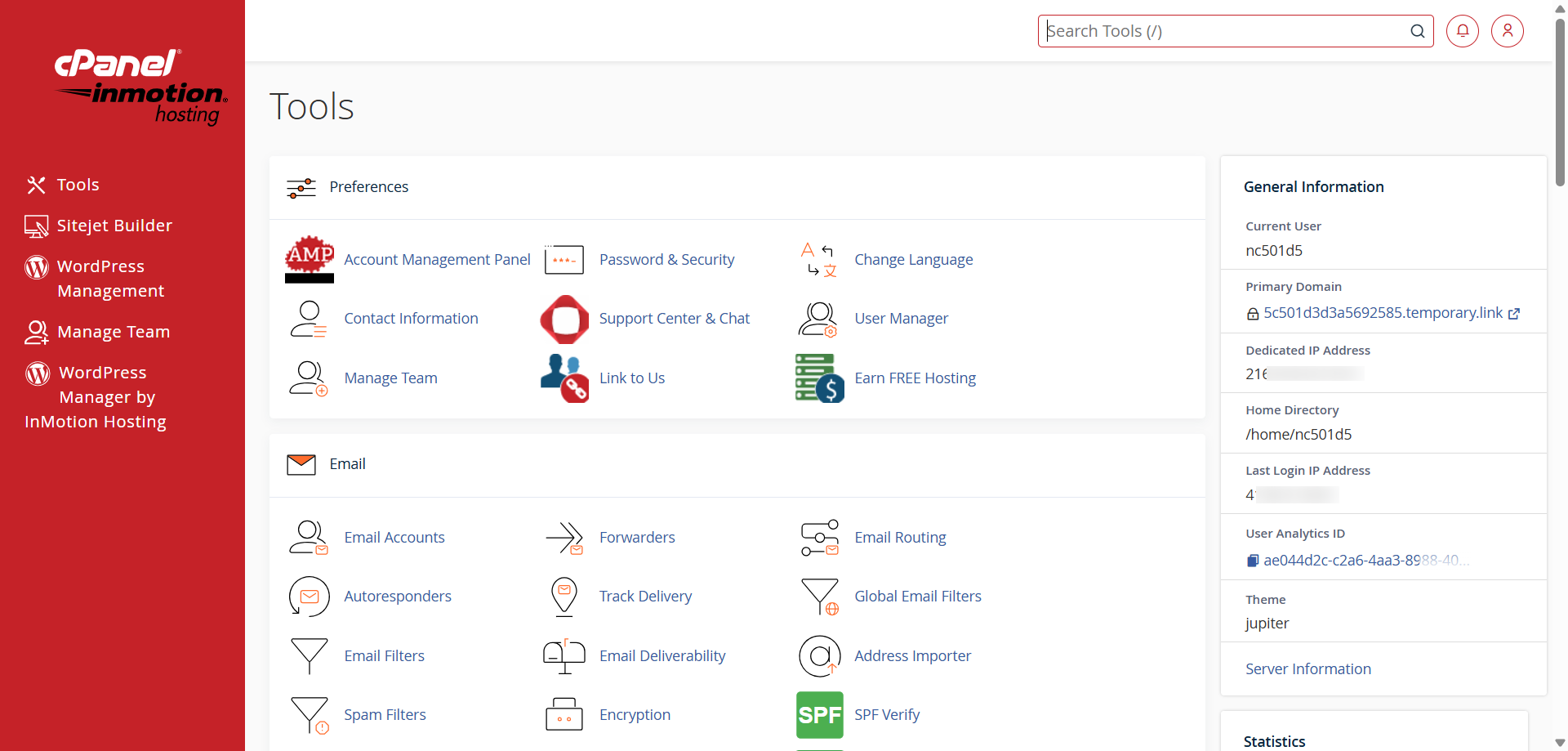Open the Earn FREE Hosting link

(915, 378)
